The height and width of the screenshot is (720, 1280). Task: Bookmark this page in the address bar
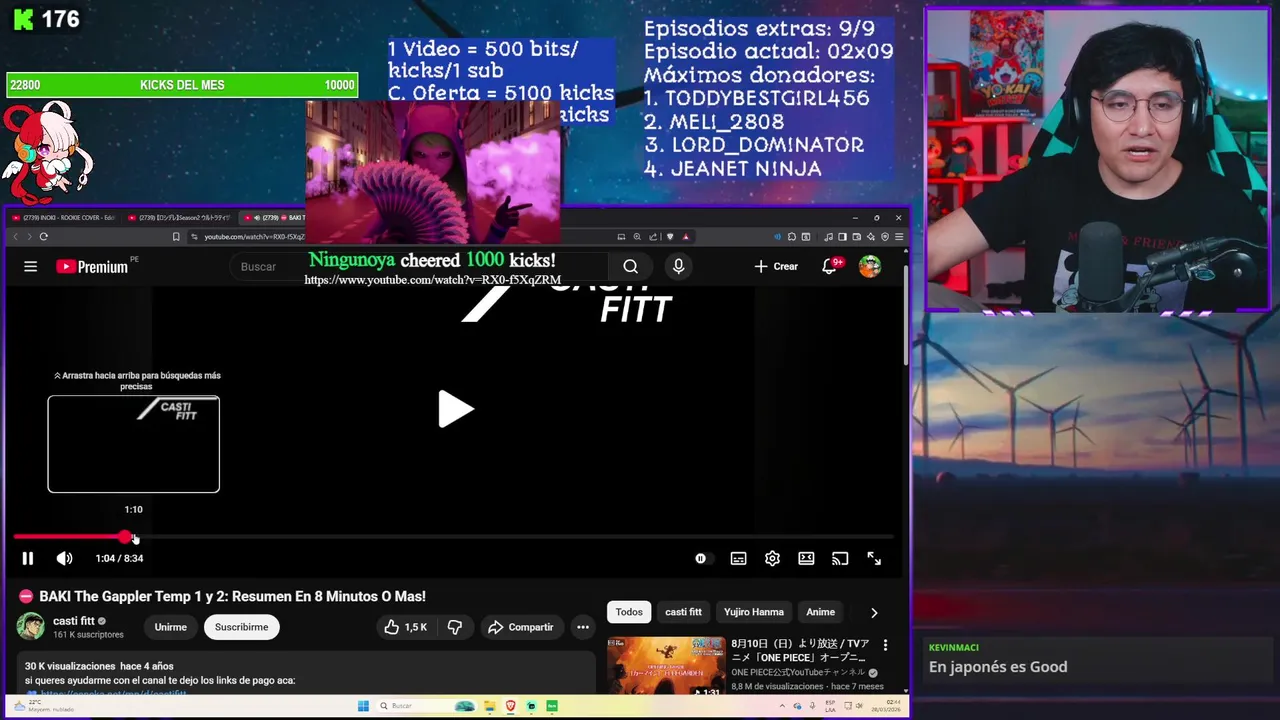[176, 236]
